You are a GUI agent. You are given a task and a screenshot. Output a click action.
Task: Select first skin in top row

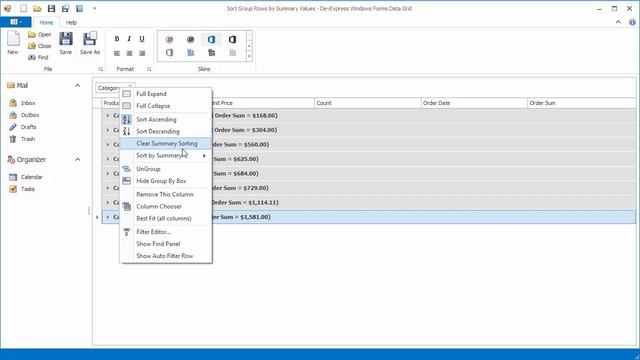pyautogui.click(x=169, y=40)
